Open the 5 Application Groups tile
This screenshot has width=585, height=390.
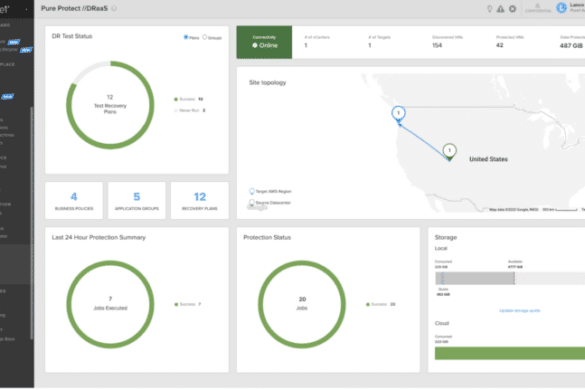(137, 200)
